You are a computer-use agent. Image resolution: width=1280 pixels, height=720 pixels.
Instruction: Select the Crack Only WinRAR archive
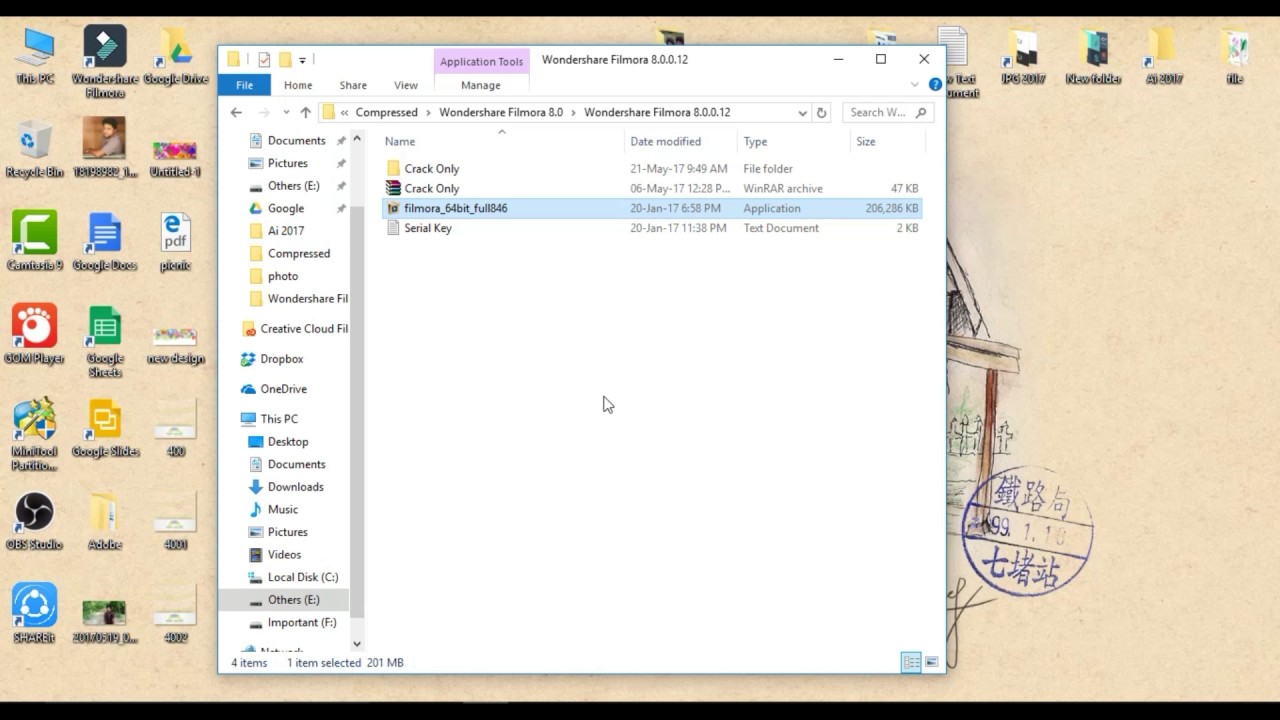(x=652, y=189)
